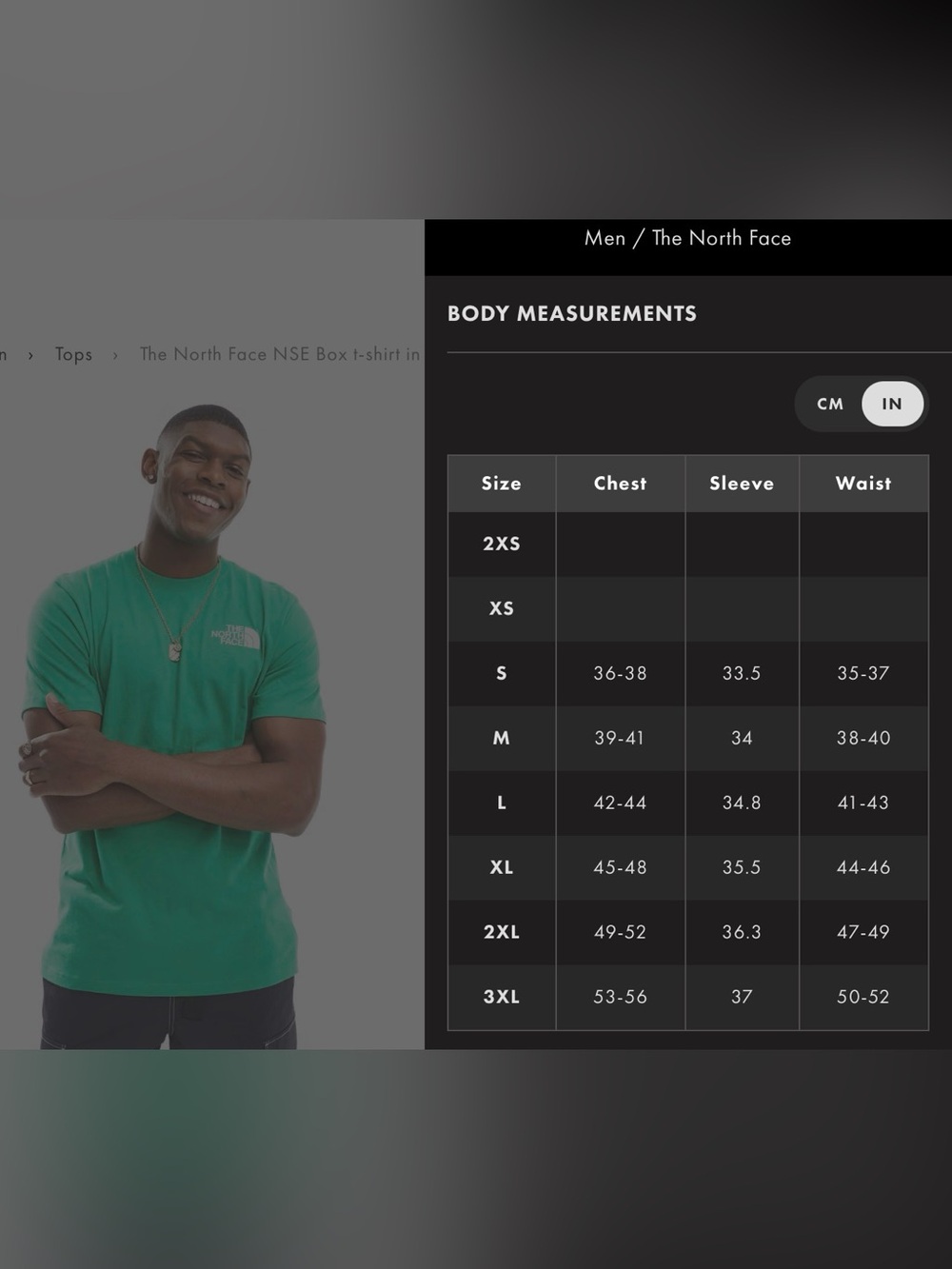Click the Waist column header
This screenshot has height=1269, width=952.
pos(863,484)
